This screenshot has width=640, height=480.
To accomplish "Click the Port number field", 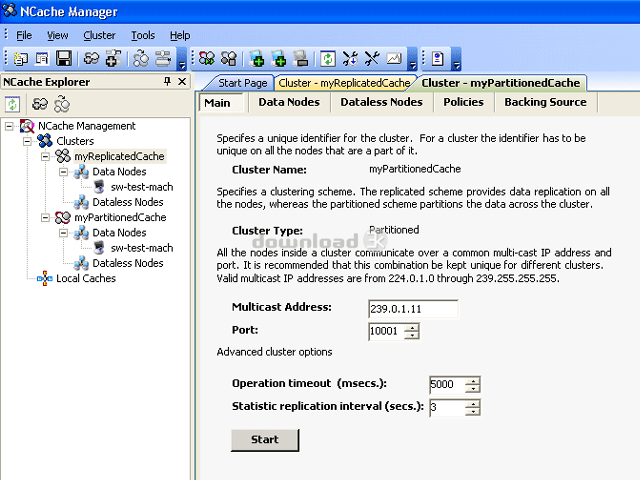I will point(386,331).
